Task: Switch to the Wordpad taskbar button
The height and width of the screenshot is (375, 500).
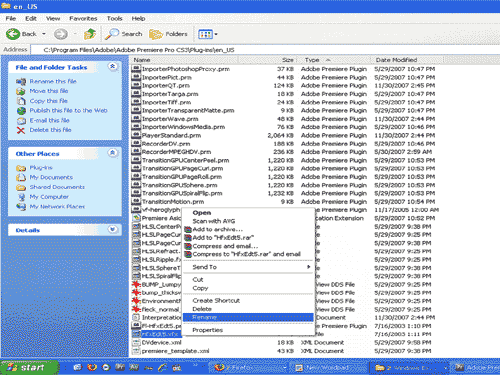Action: tap(329, 368)
